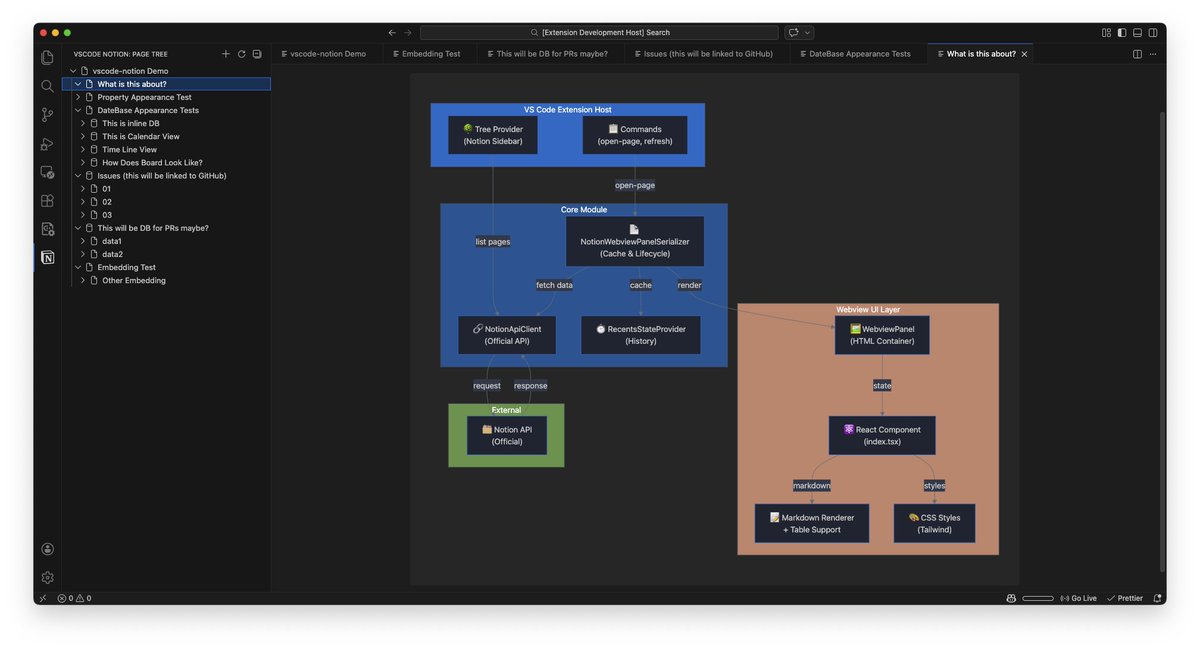The width and height of the screenshot is (1200, 649).
Task: Switch to DateBase Appearance Tests tab
Action: pyautogui.click(x=859, y=54)
